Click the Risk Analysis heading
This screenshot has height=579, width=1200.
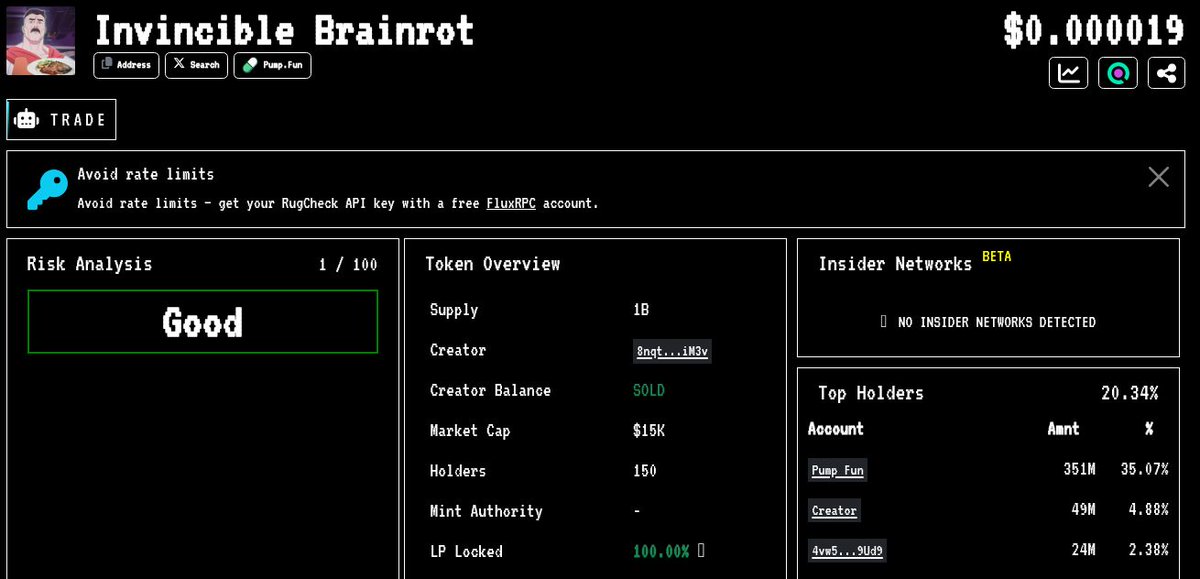point(89,264)
